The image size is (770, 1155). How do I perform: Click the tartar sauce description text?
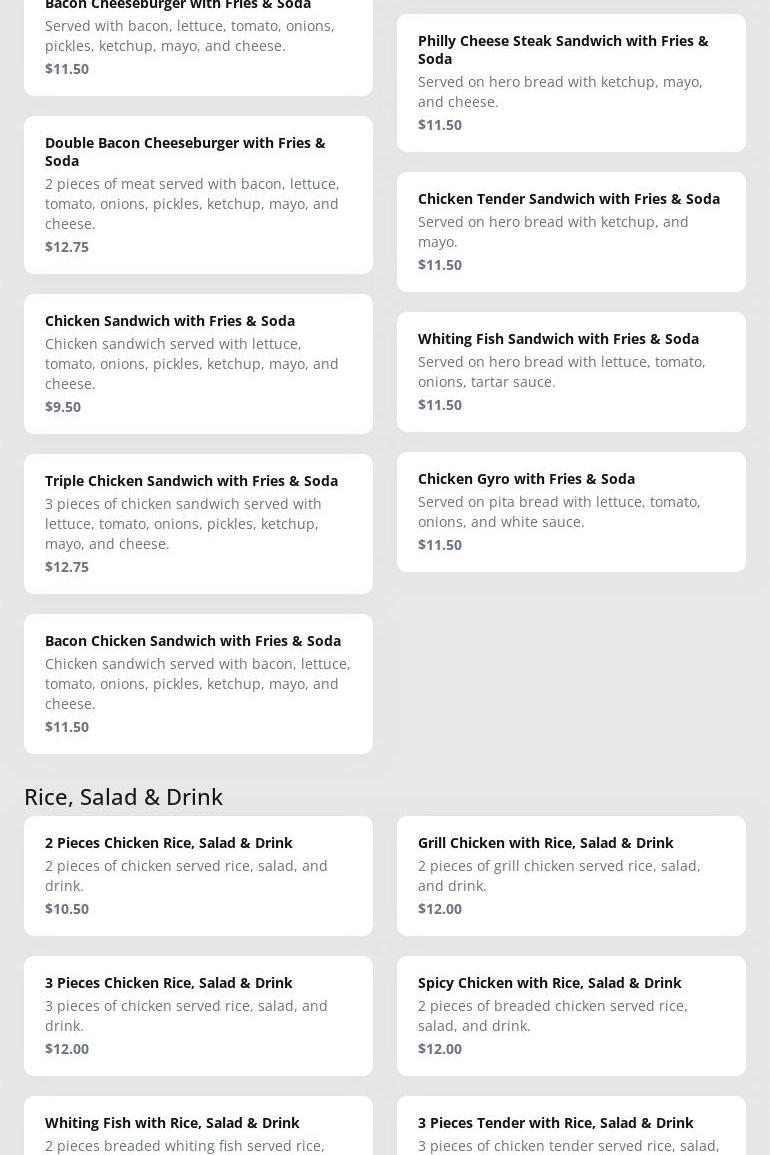click(561, 372)
